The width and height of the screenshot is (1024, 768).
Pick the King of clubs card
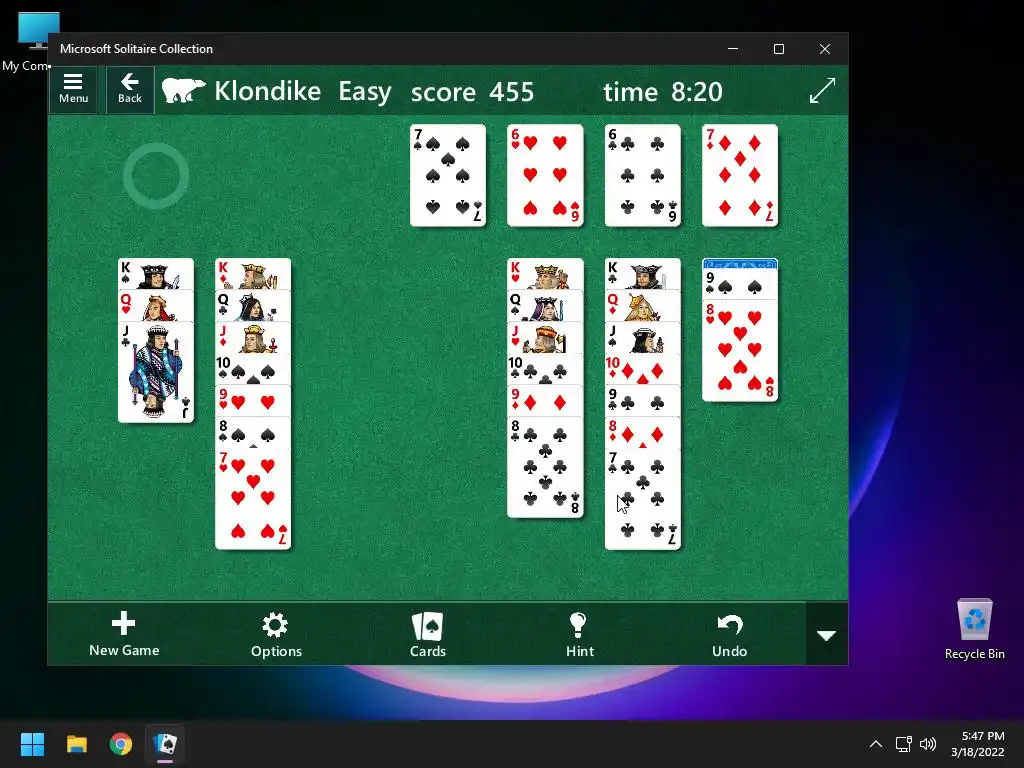pos(643,274)
